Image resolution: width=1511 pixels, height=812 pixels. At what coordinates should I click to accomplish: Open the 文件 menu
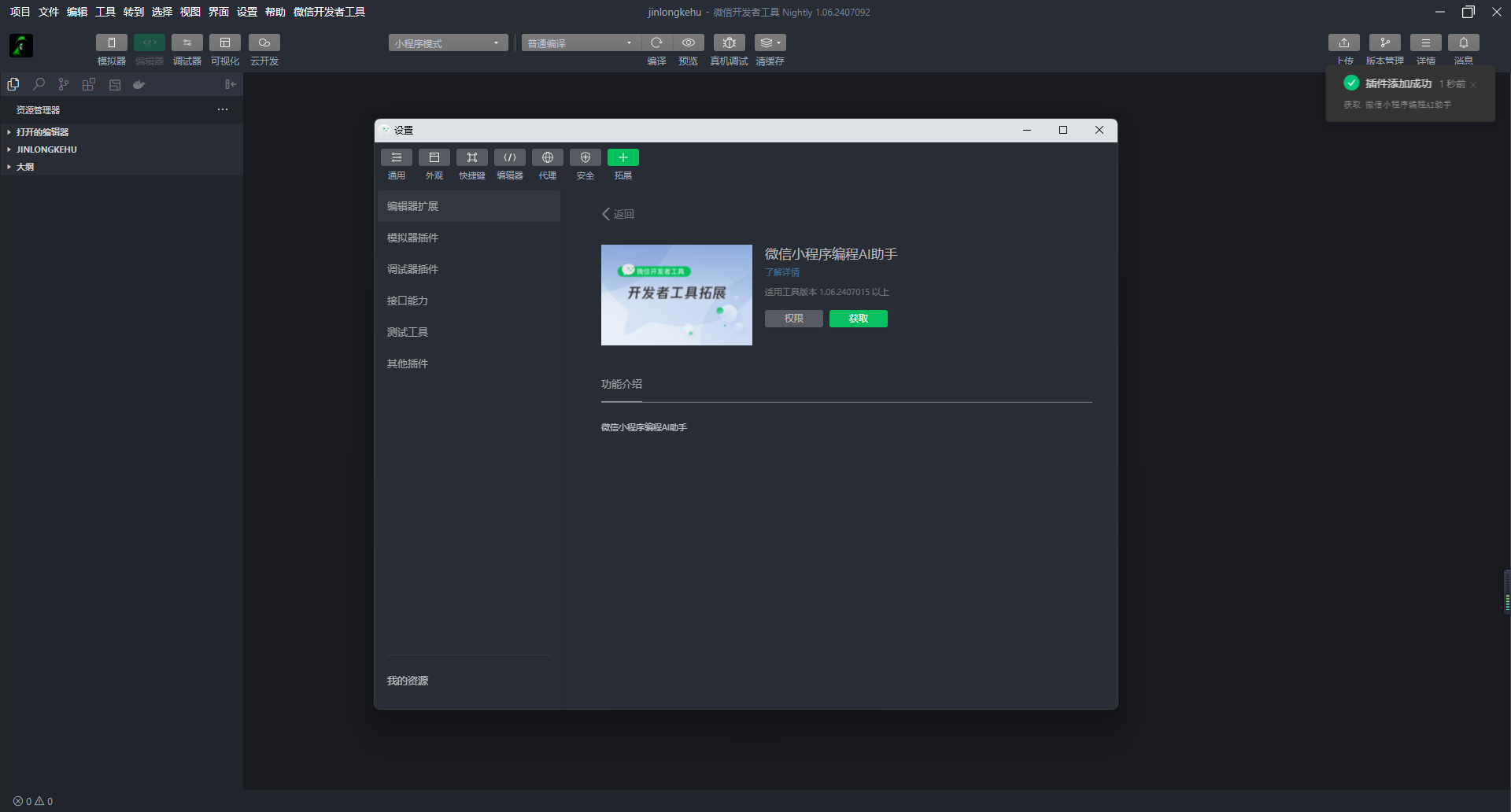pos(49,12)
